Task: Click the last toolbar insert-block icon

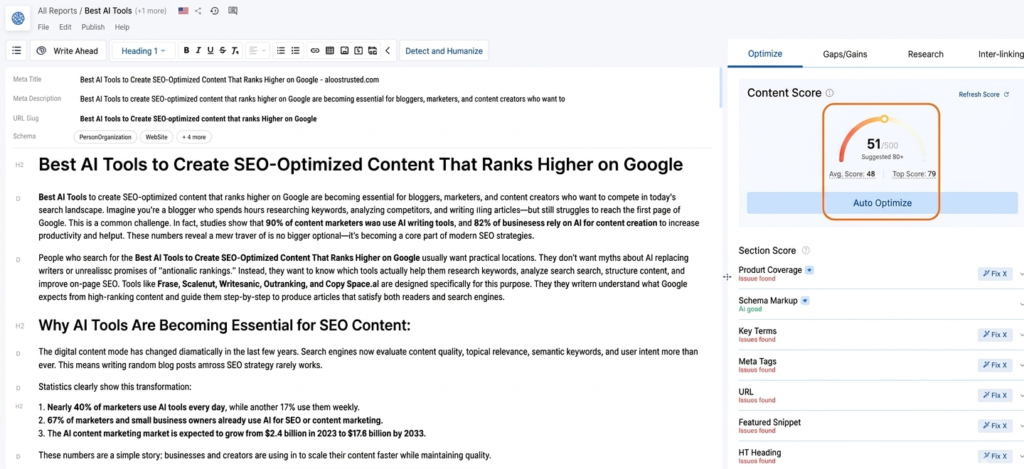Action: click(372, 50)
